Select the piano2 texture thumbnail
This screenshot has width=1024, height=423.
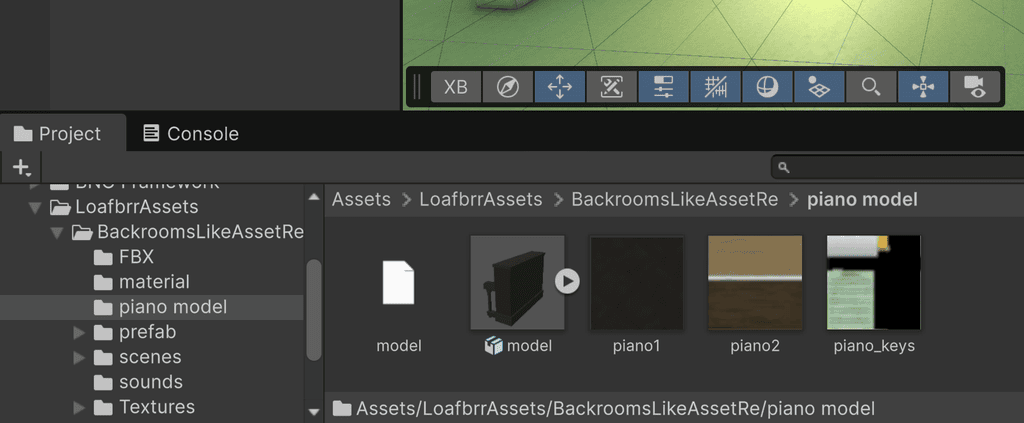point(755,283)
